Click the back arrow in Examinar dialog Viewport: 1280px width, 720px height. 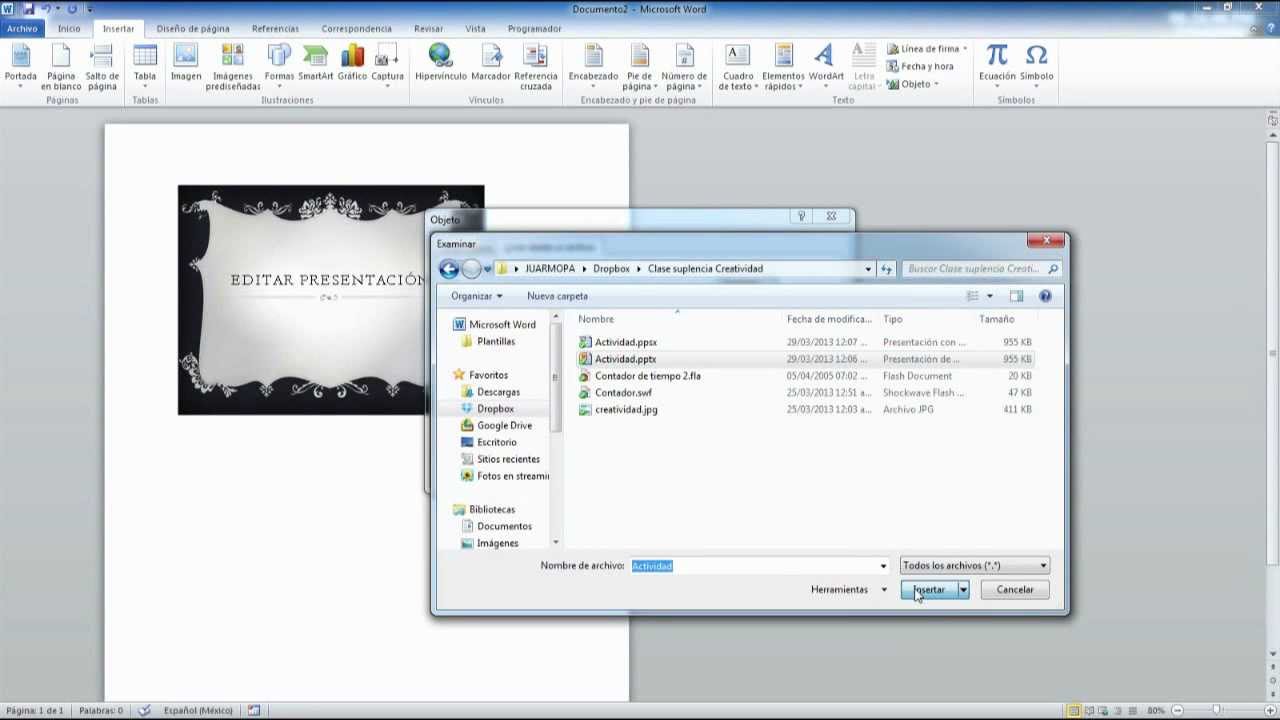coord(449,269)
